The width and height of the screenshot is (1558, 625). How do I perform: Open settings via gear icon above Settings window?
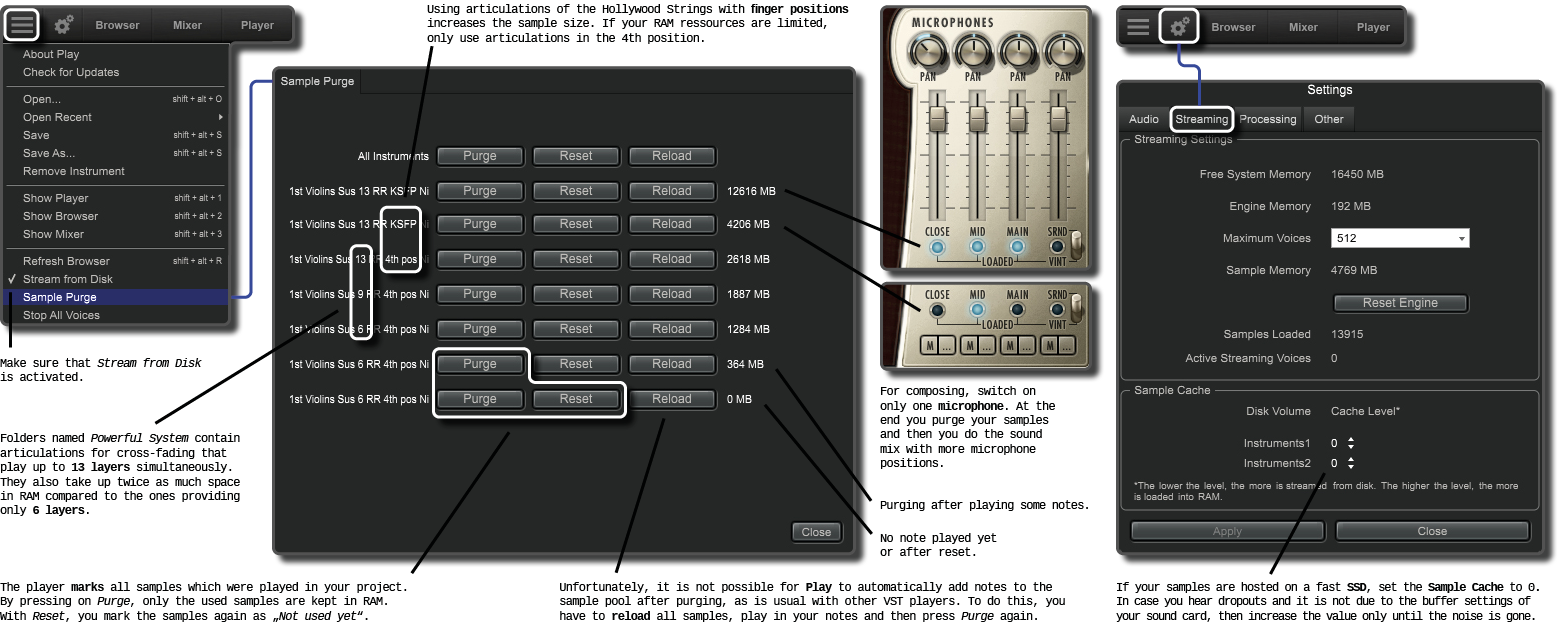1179,27
